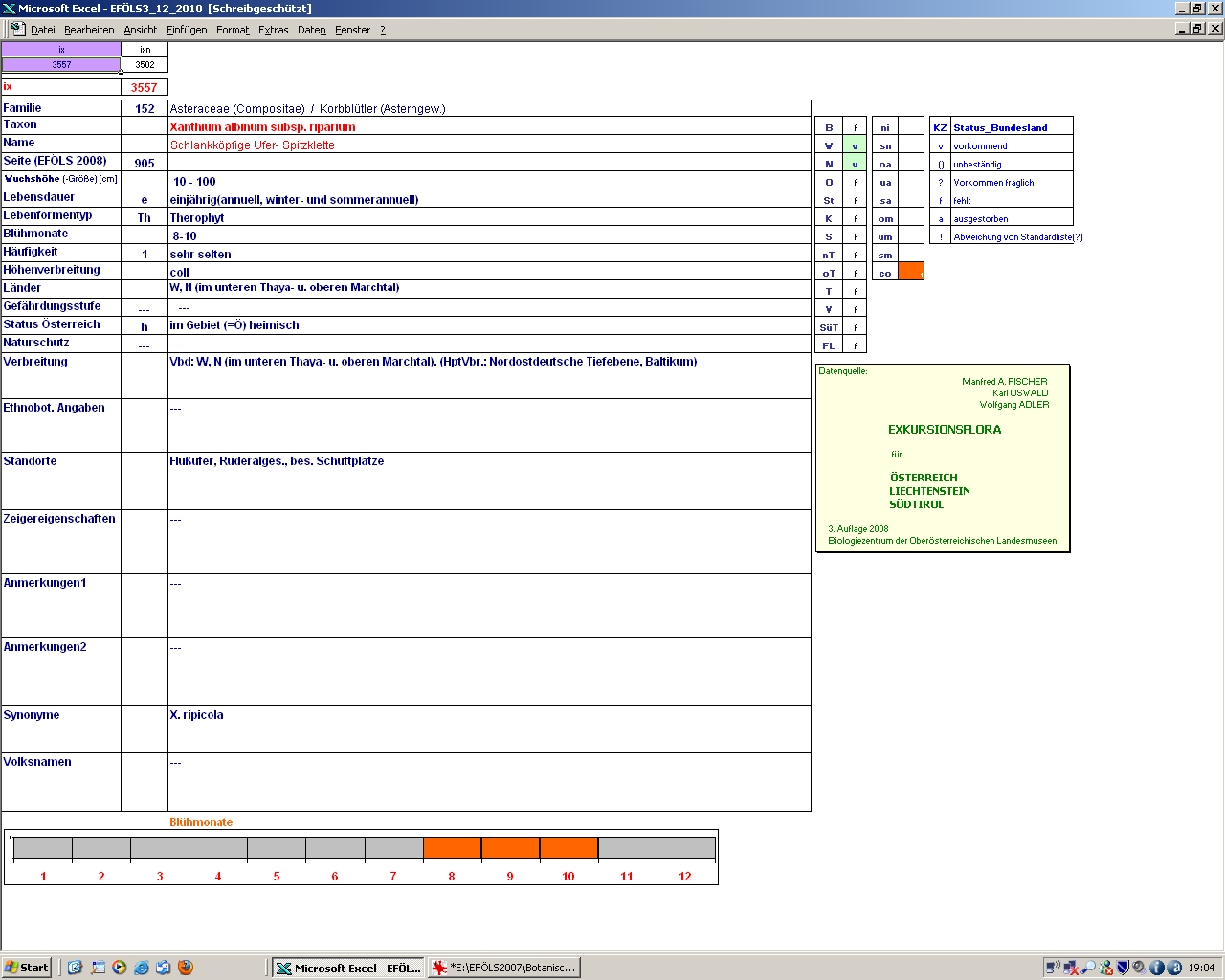Switch to Microsoft Excel taskbar button

coord(348,968)
